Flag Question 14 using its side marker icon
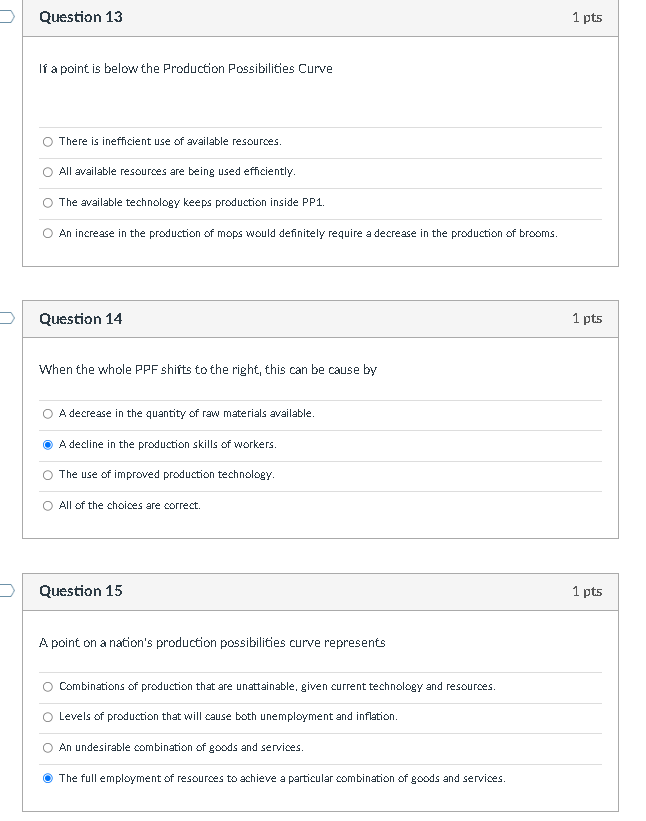646x821 pixels. [3, 317]
